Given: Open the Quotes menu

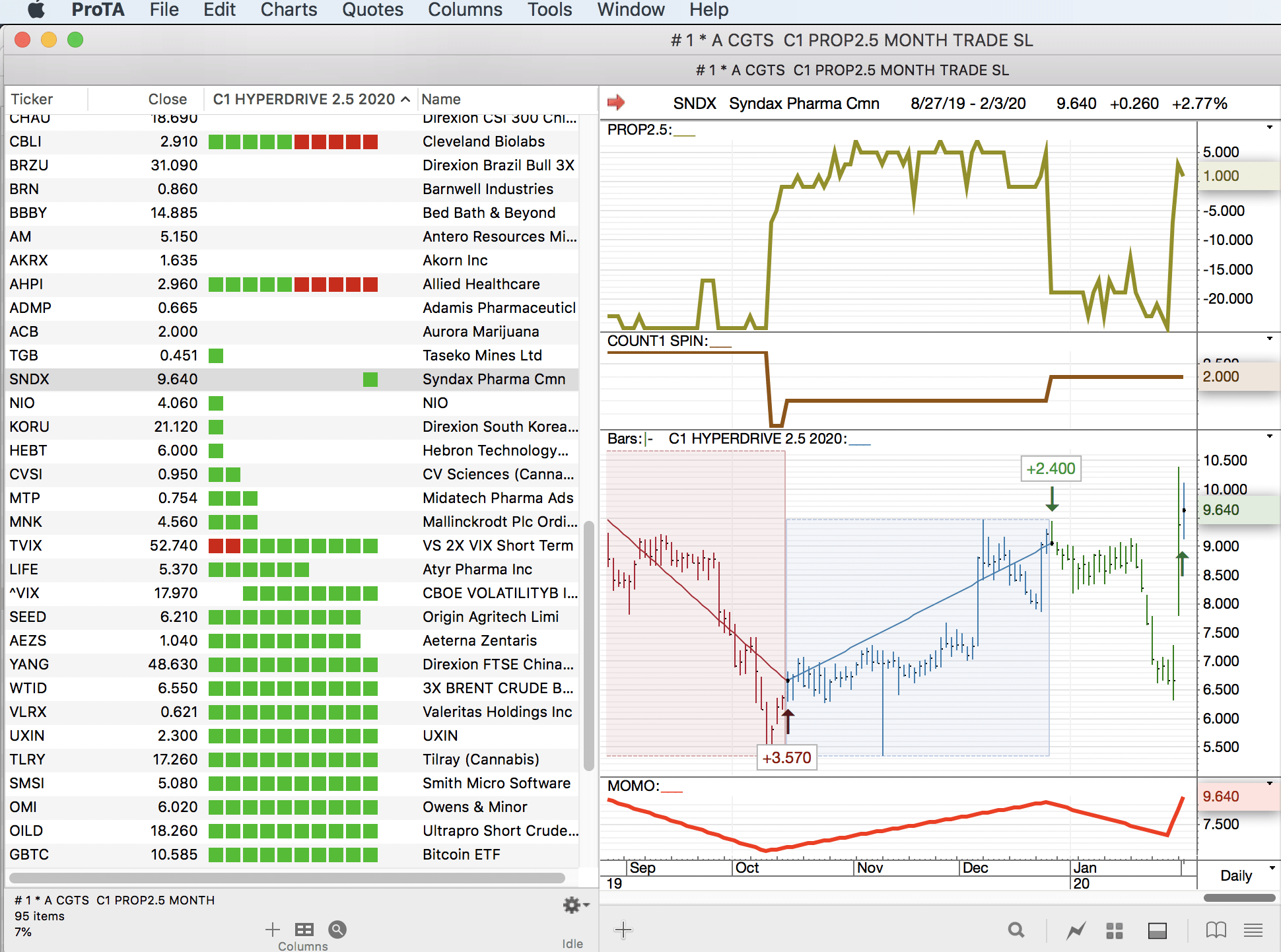Looking at the screenshot, I should (x=372, y=10).
